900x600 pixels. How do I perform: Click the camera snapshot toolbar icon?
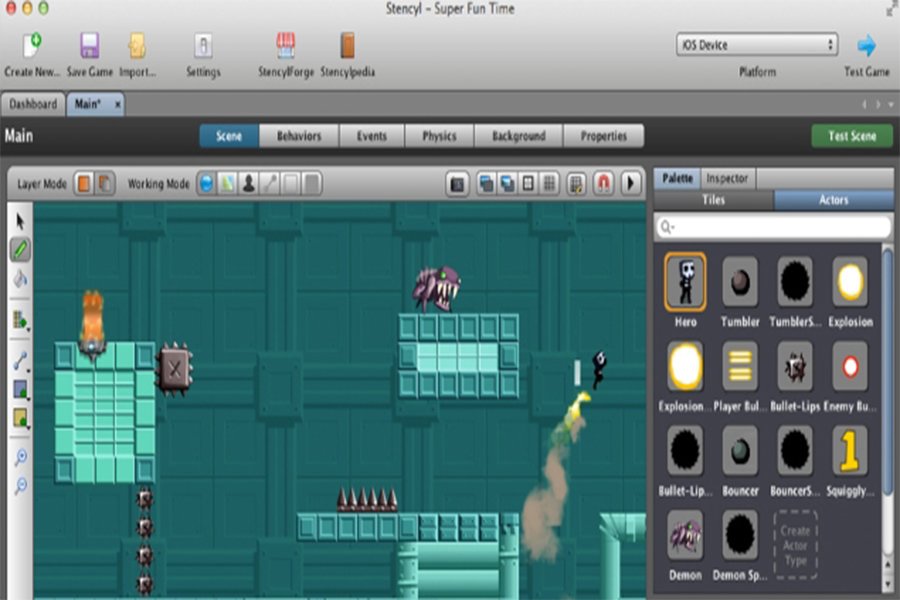457,184
